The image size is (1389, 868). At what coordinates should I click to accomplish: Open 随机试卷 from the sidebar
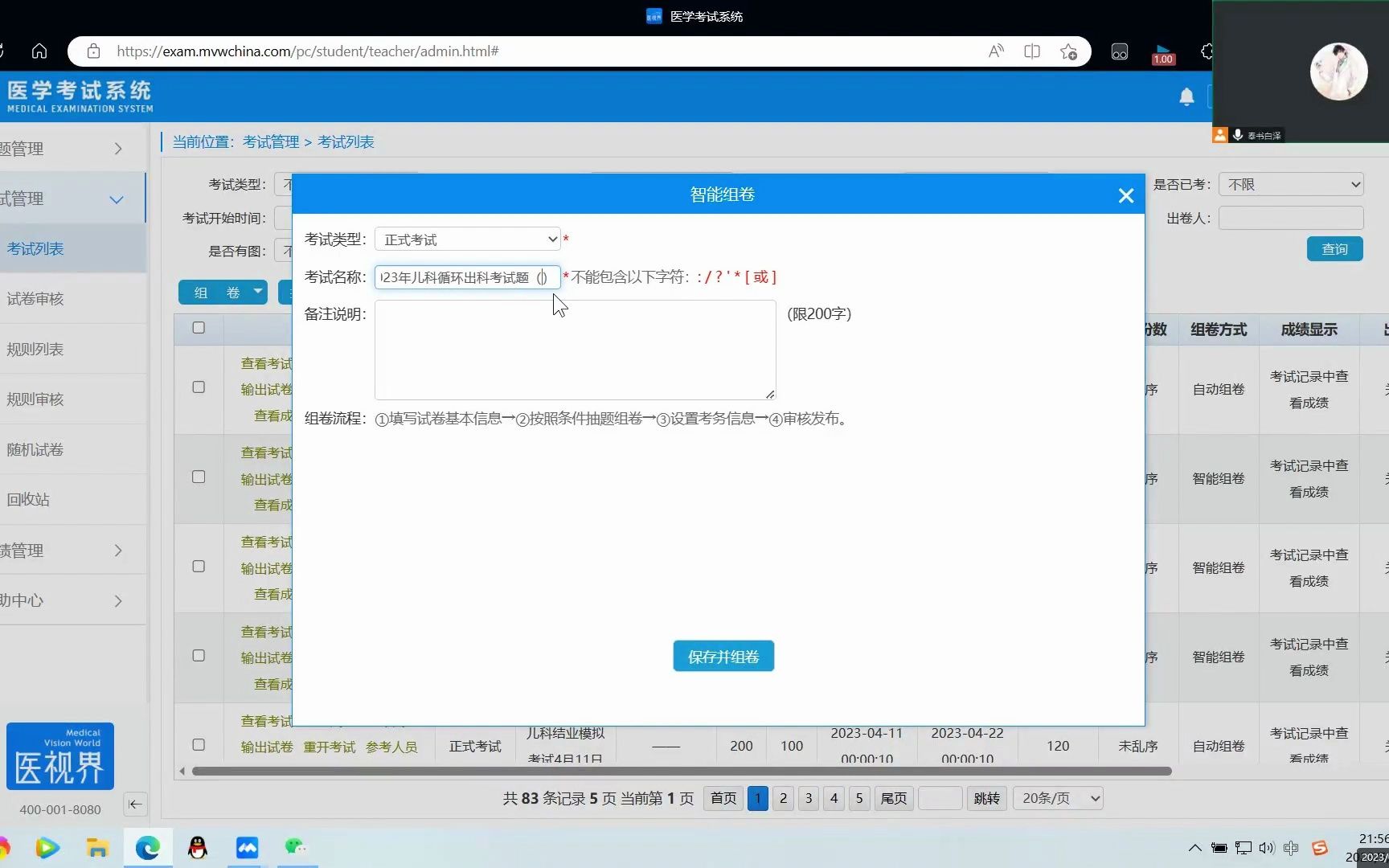[35, 449]
